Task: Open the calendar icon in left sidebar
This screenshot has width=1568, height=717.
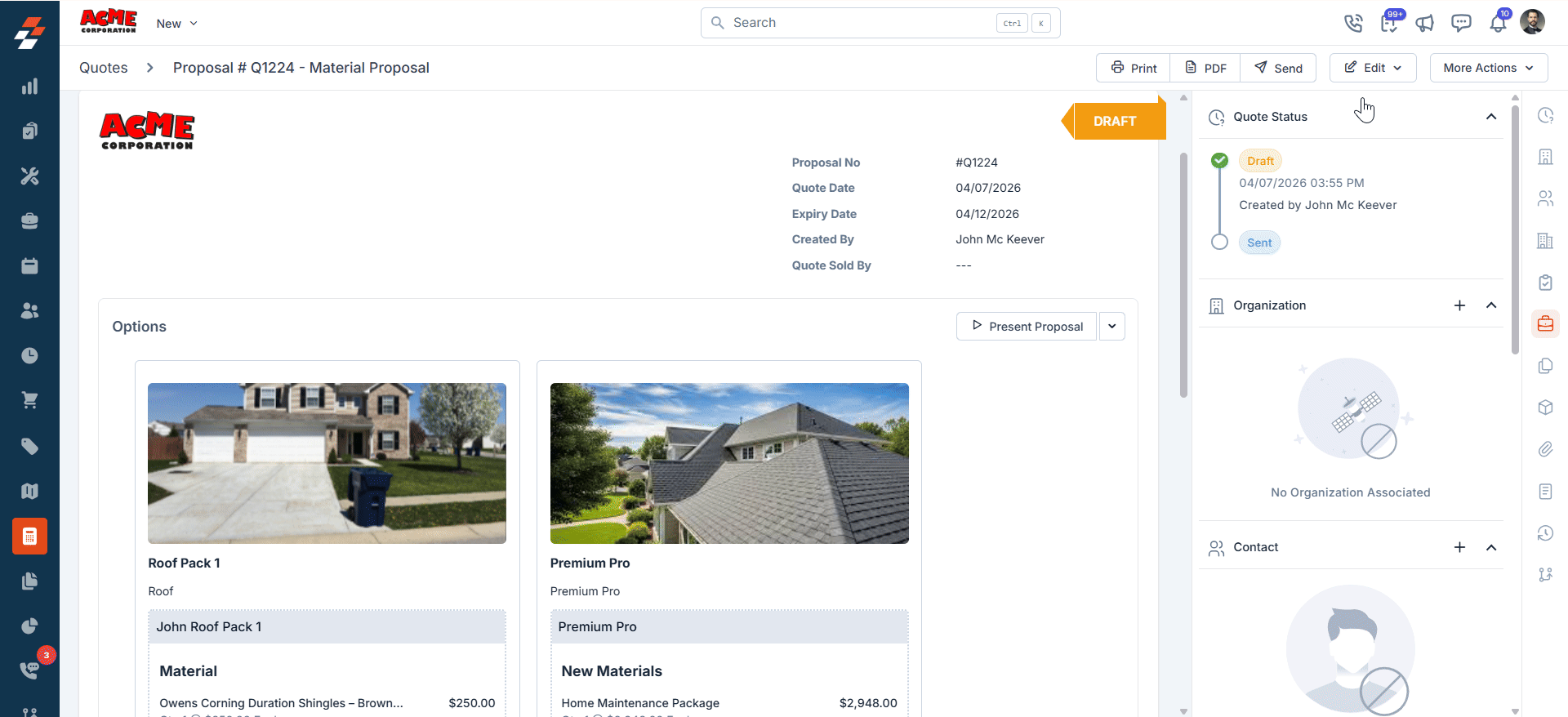Action: point(29,265)
